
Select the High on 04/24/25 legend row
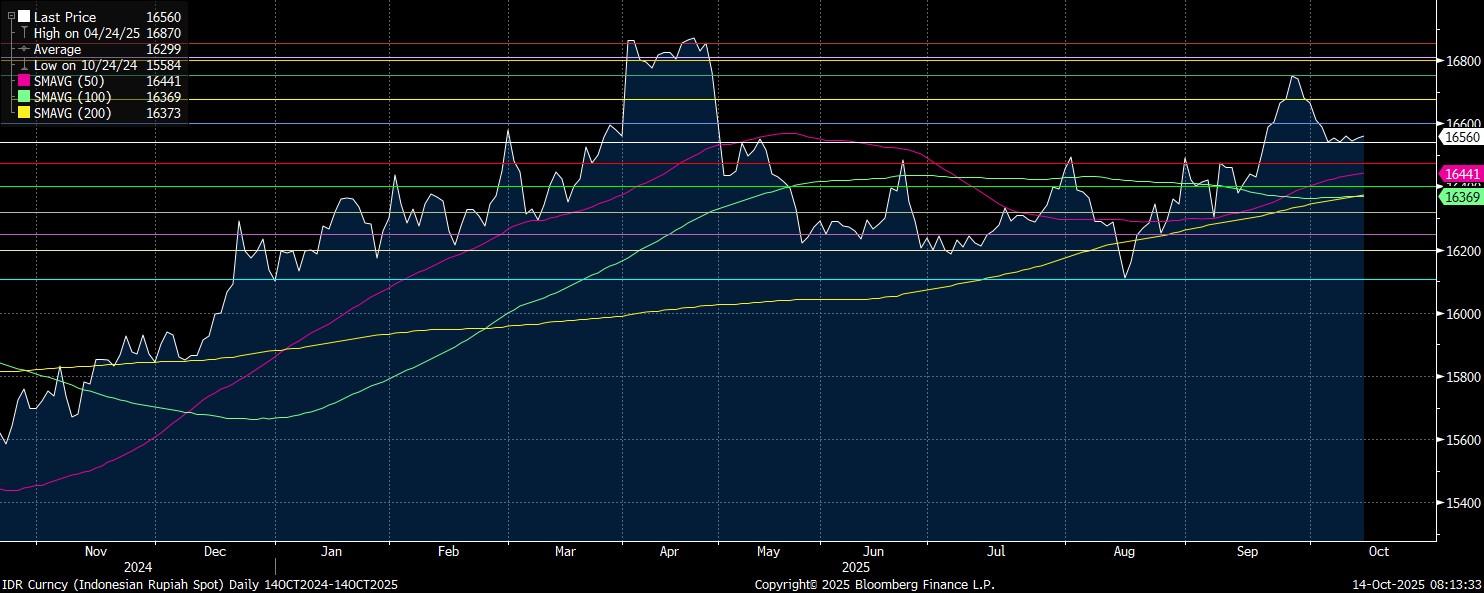(84, 33)
